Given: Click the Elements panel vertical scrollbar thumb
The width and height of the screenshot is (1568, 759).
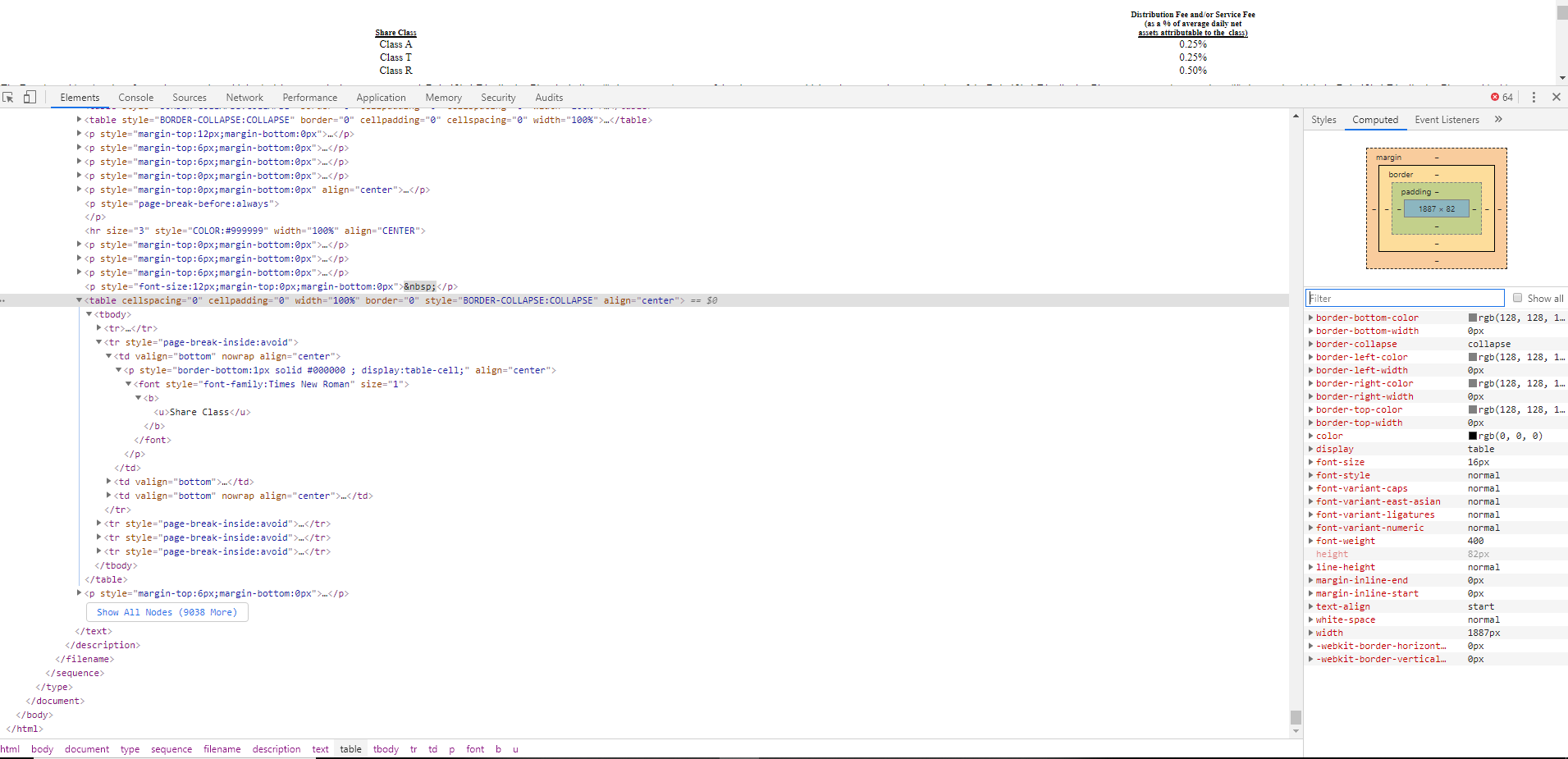Looking at the screenshot, I should pyautogui.click(x=1296, y=717).
